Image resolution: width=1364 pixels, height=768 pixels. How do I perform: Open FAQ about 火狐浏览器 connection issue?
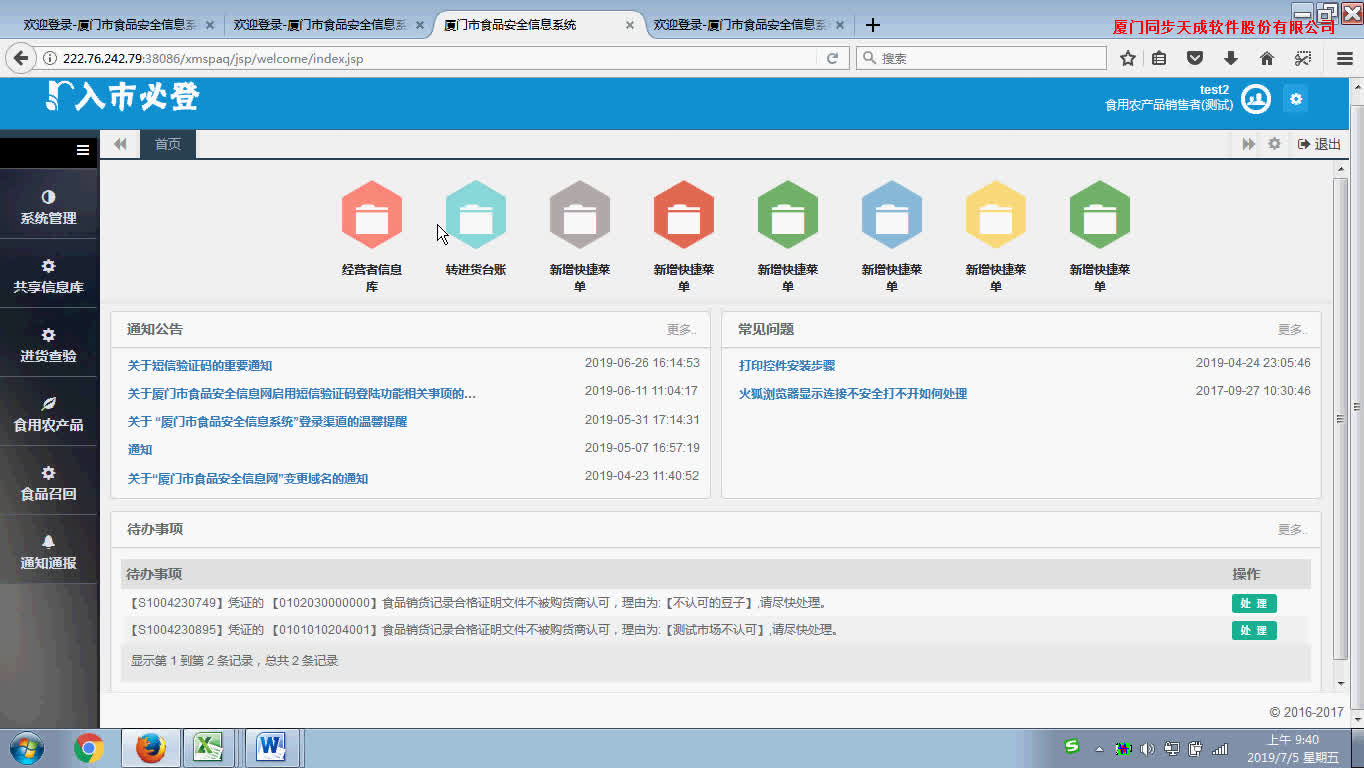pos(853,394)
